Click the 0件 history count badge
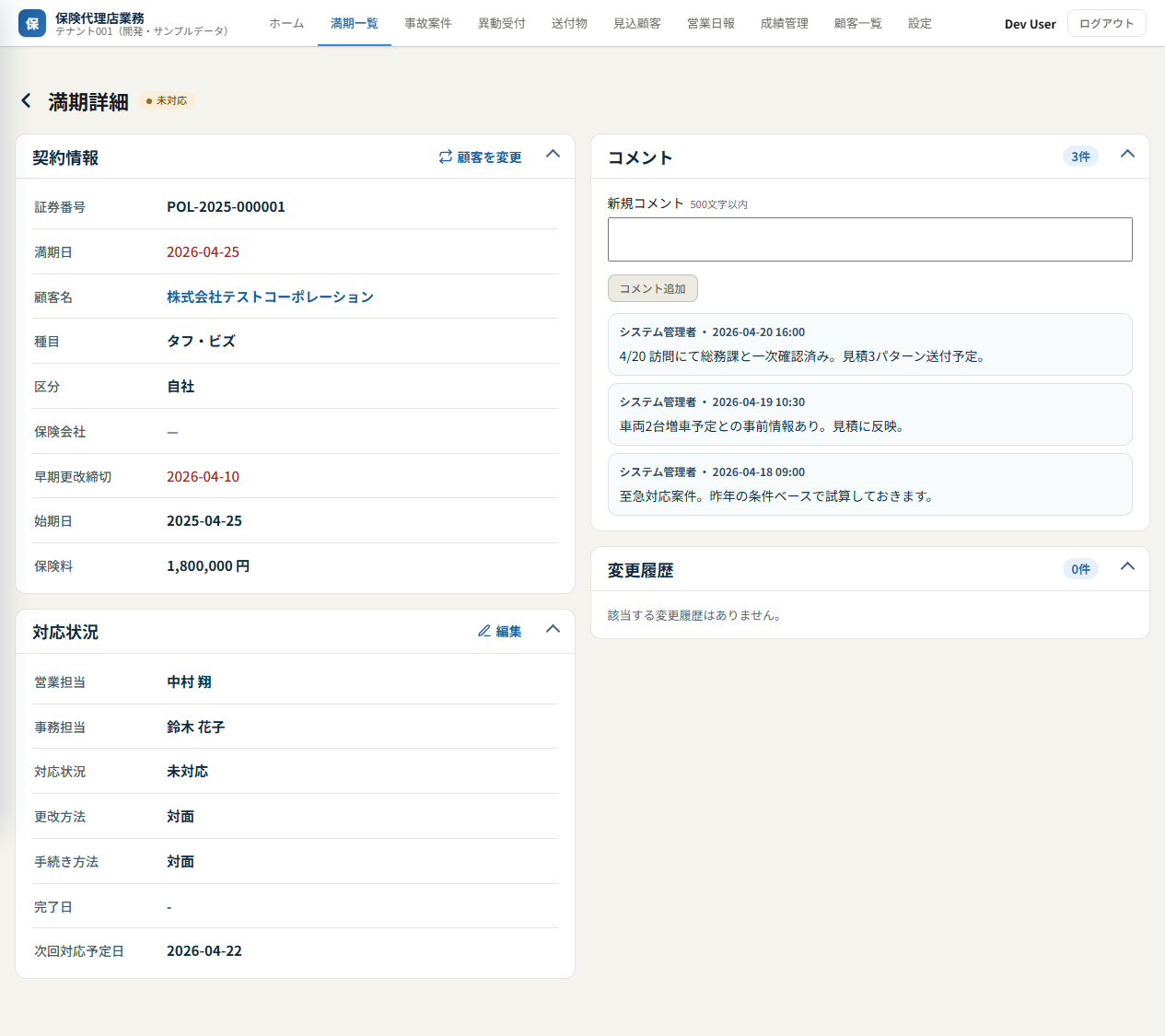Screen dimensions: 1165x1036 click(1080, 569)
